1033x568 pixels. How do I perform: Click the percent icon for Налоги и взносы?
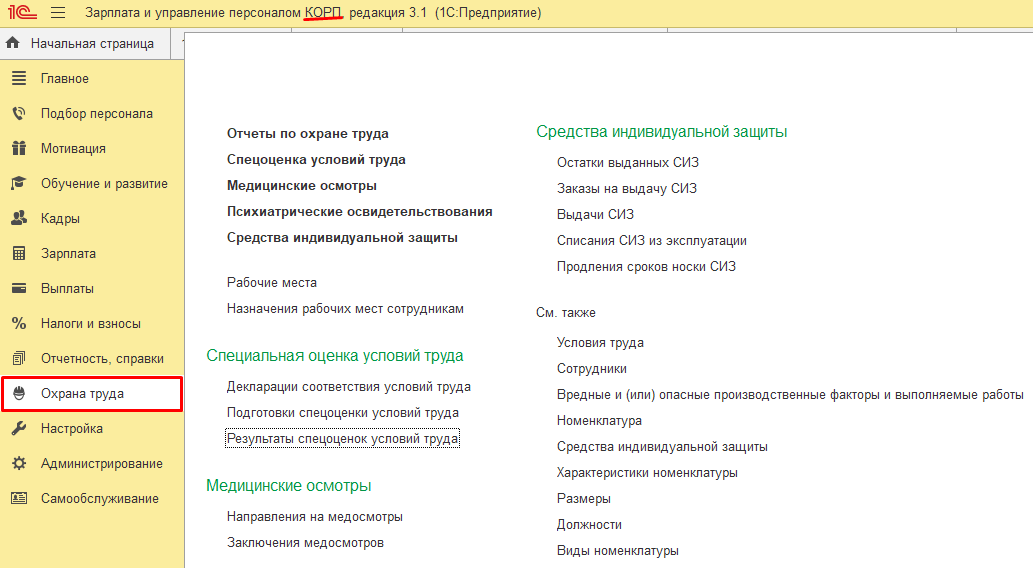18,324
